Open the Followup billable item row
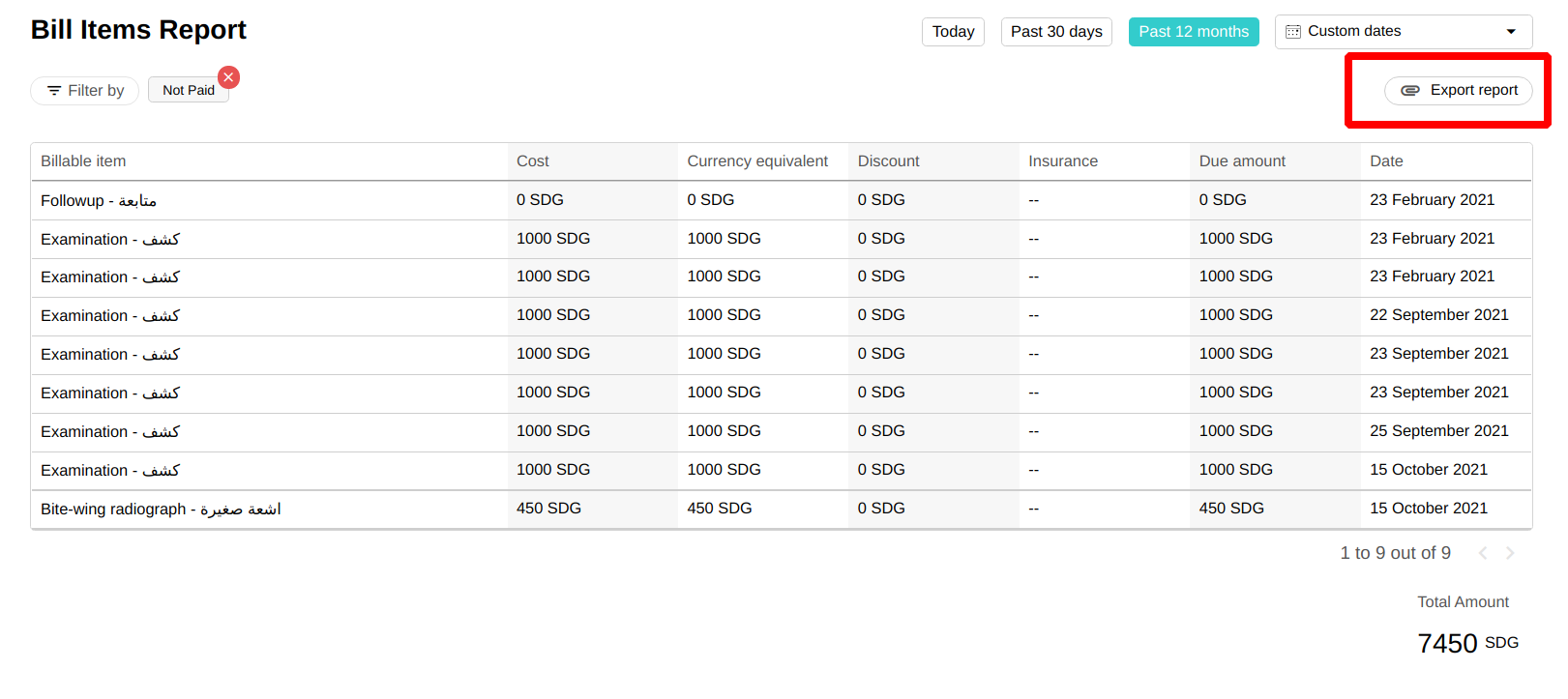Image resolution: width=1568 pixels, height=699 pixels. click(x=99, y=200)
